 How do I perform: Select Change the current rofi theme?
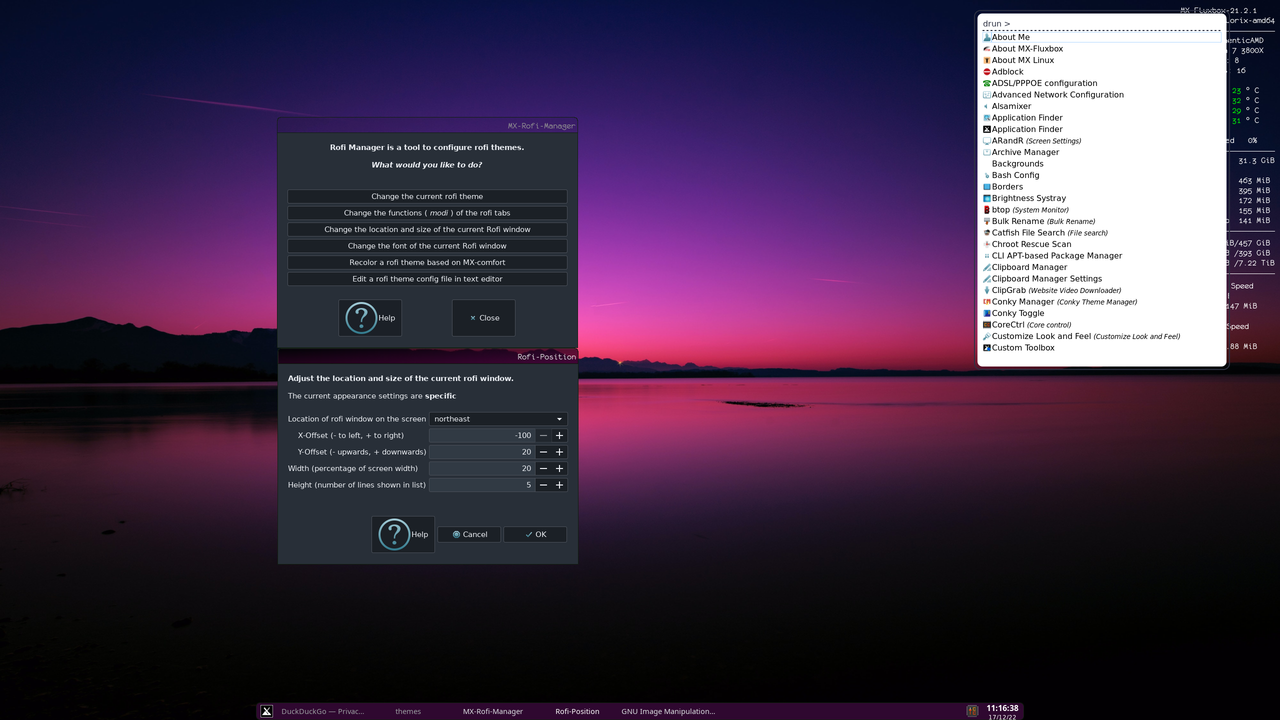[427, 197]
